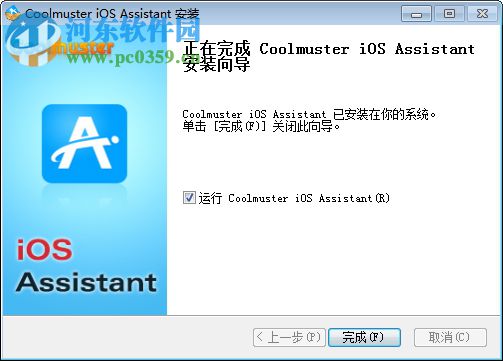This screenshot has width=503, height=361.
Task: Click the text 单击 [完成(F)] 关闭此向导
Action: [x=262, y=127]
